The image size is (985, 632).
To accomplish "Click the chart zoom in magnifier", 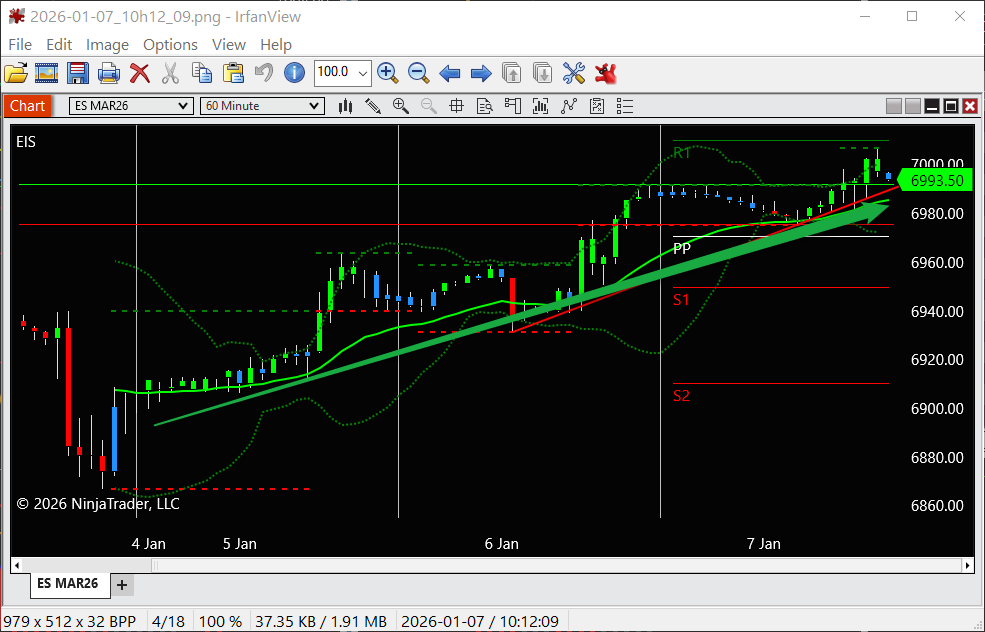I will tap(401, 106).
